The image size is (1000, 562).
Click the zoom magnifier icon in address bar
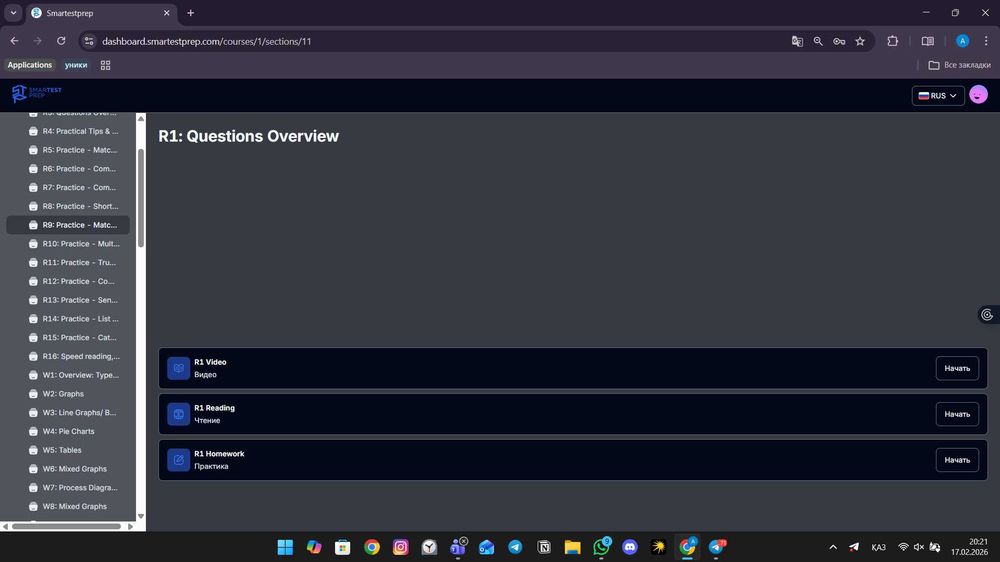[x=818, y=41]
